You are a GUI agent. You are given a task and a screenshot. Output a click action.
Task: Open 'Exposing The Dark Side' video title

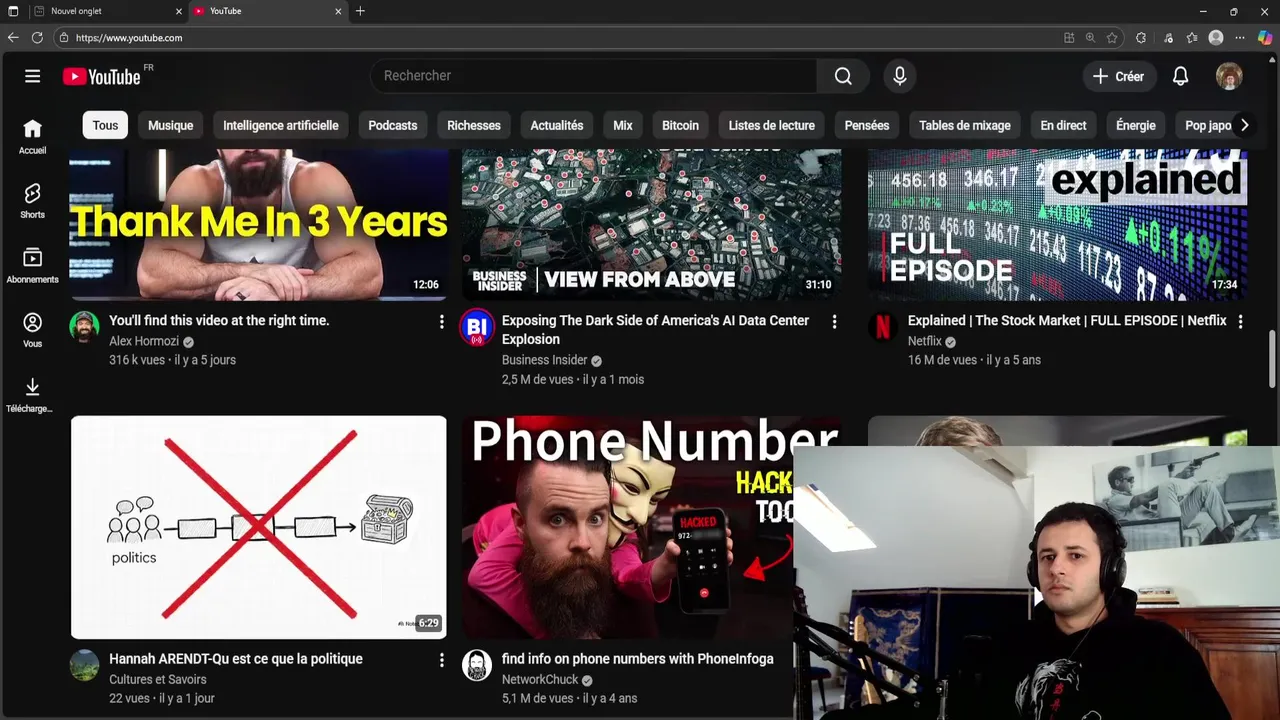(x=655, y=330)
